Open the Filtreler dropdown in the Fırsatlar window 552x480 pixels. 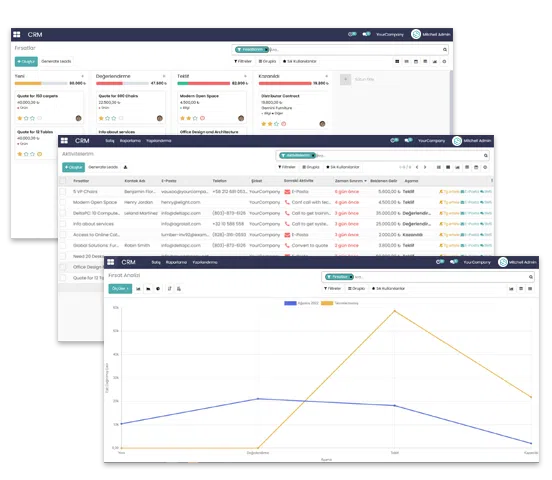[x=243, y=61]
